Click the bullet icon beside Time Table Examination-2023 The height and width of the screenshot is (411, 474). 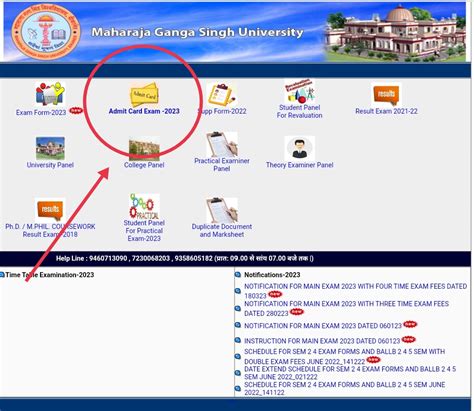click(x=2, y=275)
